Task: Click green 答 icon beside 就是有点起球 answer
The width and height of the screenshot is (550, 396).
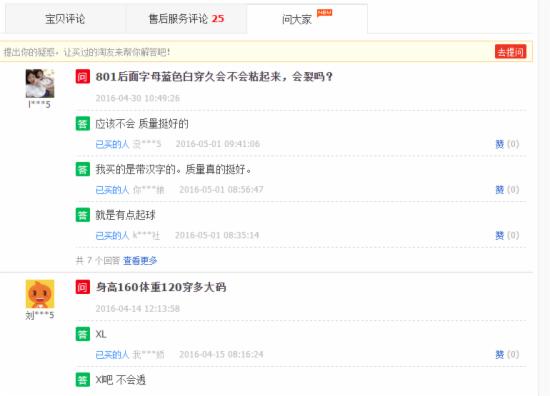Action: point(83,215)
